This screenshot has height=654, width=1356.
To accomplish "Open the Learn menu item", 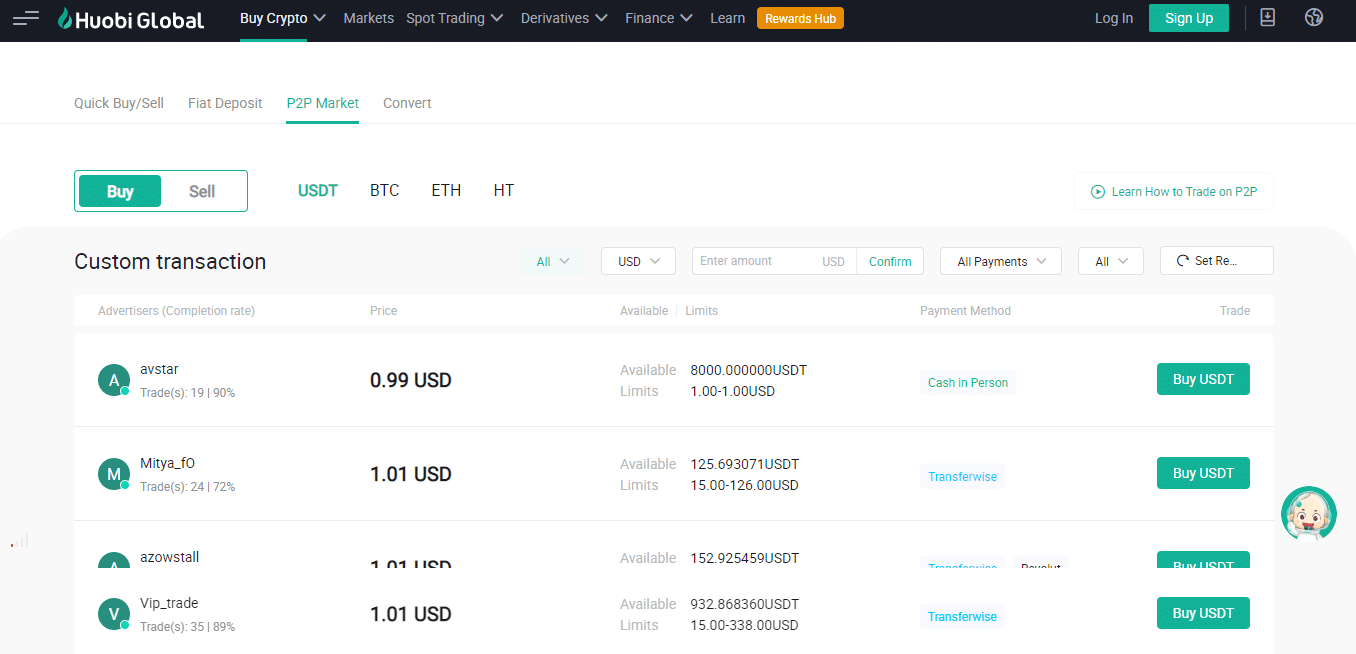I will point(727,18).
